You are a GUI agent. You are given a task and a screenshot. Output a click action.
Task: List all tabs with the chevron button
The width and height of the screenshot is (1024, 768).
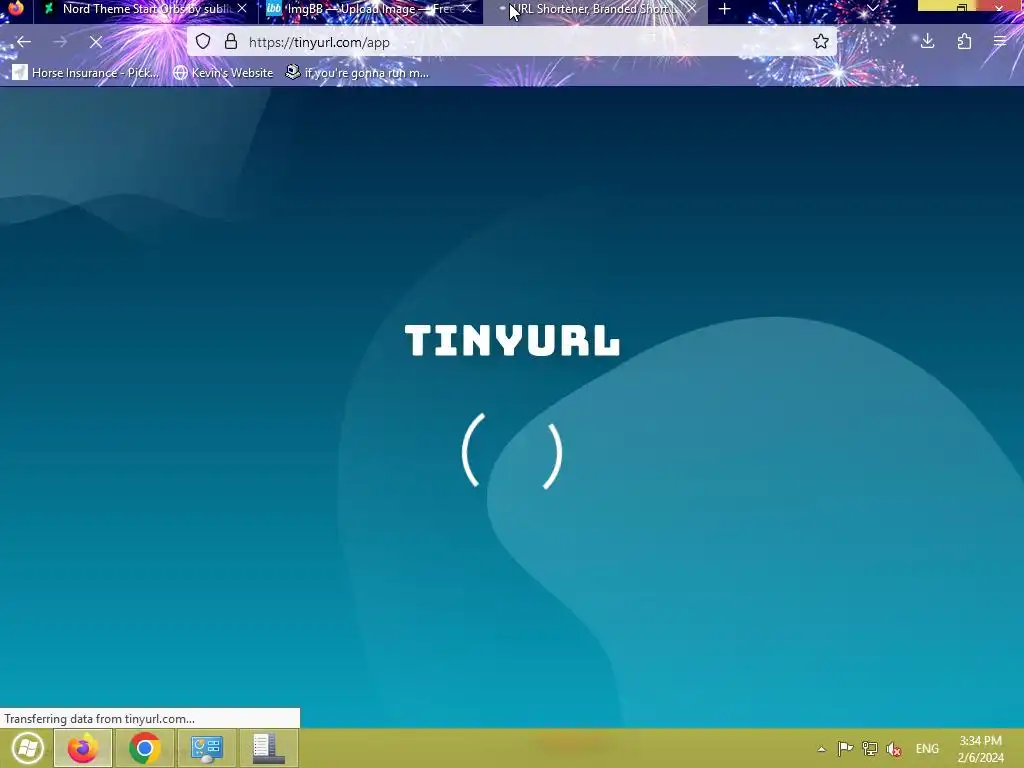coord(872,9)
